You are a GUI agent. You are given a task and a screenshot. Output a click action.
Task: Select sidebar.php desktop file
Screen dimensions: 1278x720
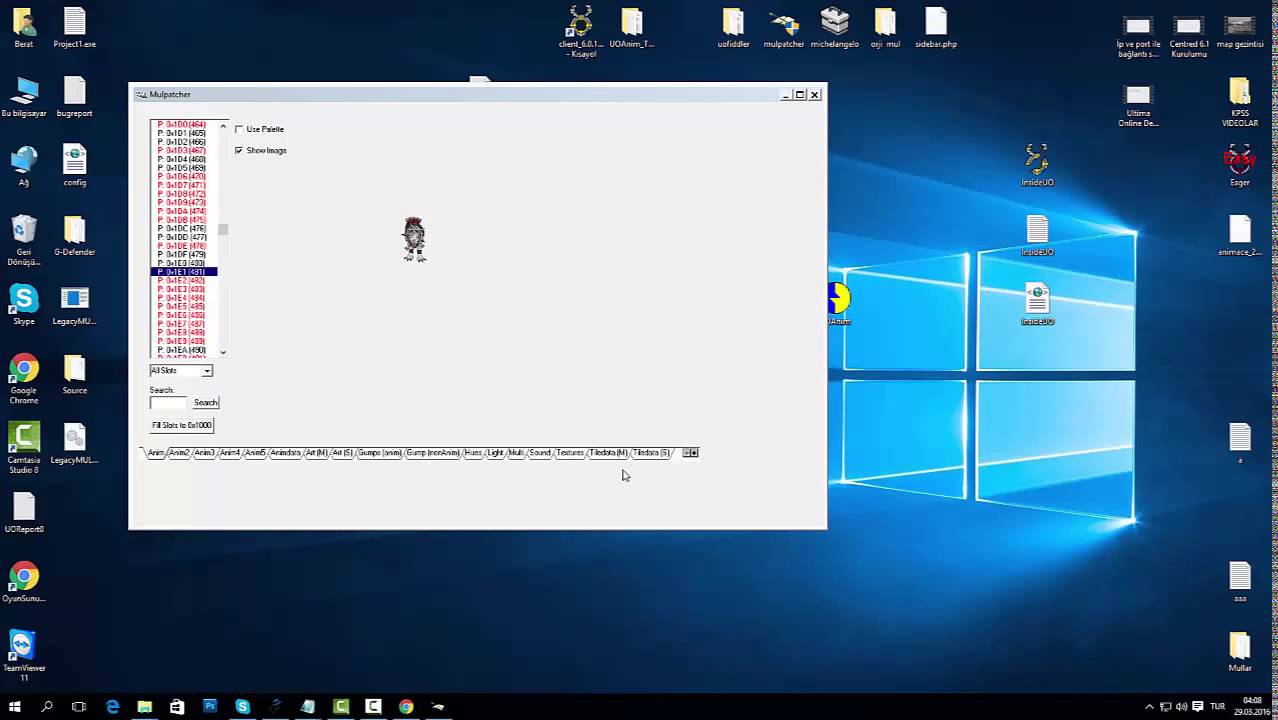coord(936,27)
